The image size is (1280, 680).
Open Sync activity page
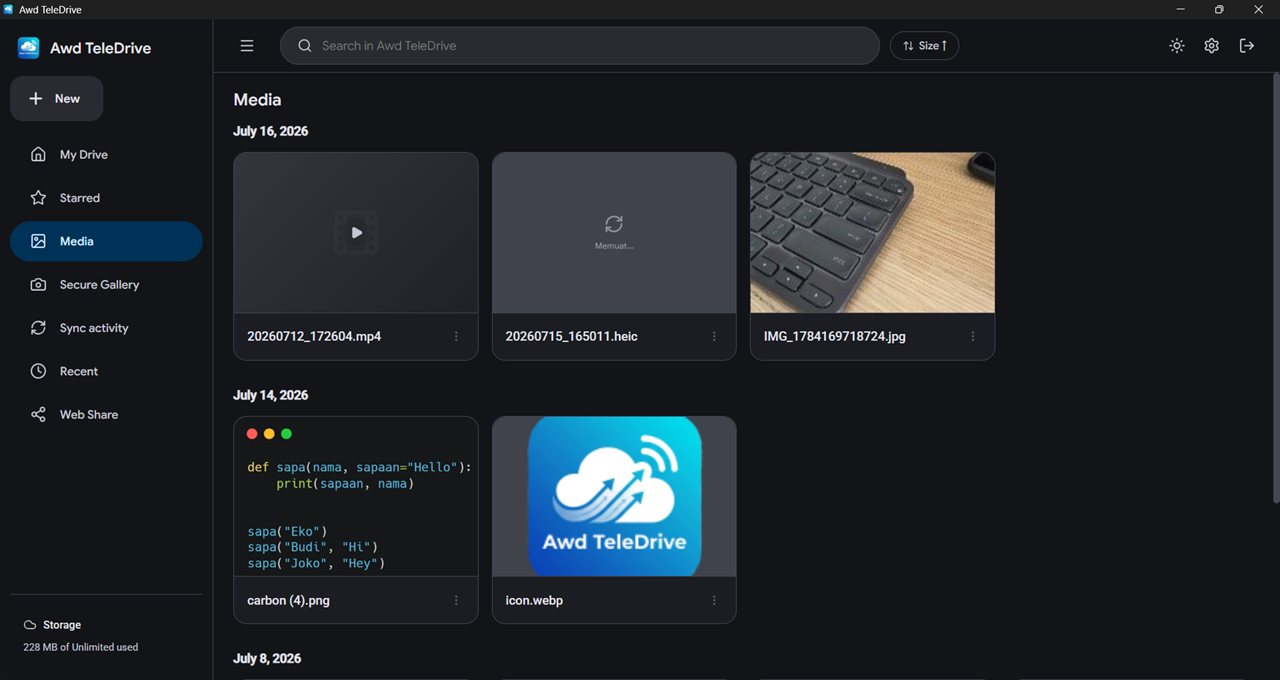pos(106,328)
